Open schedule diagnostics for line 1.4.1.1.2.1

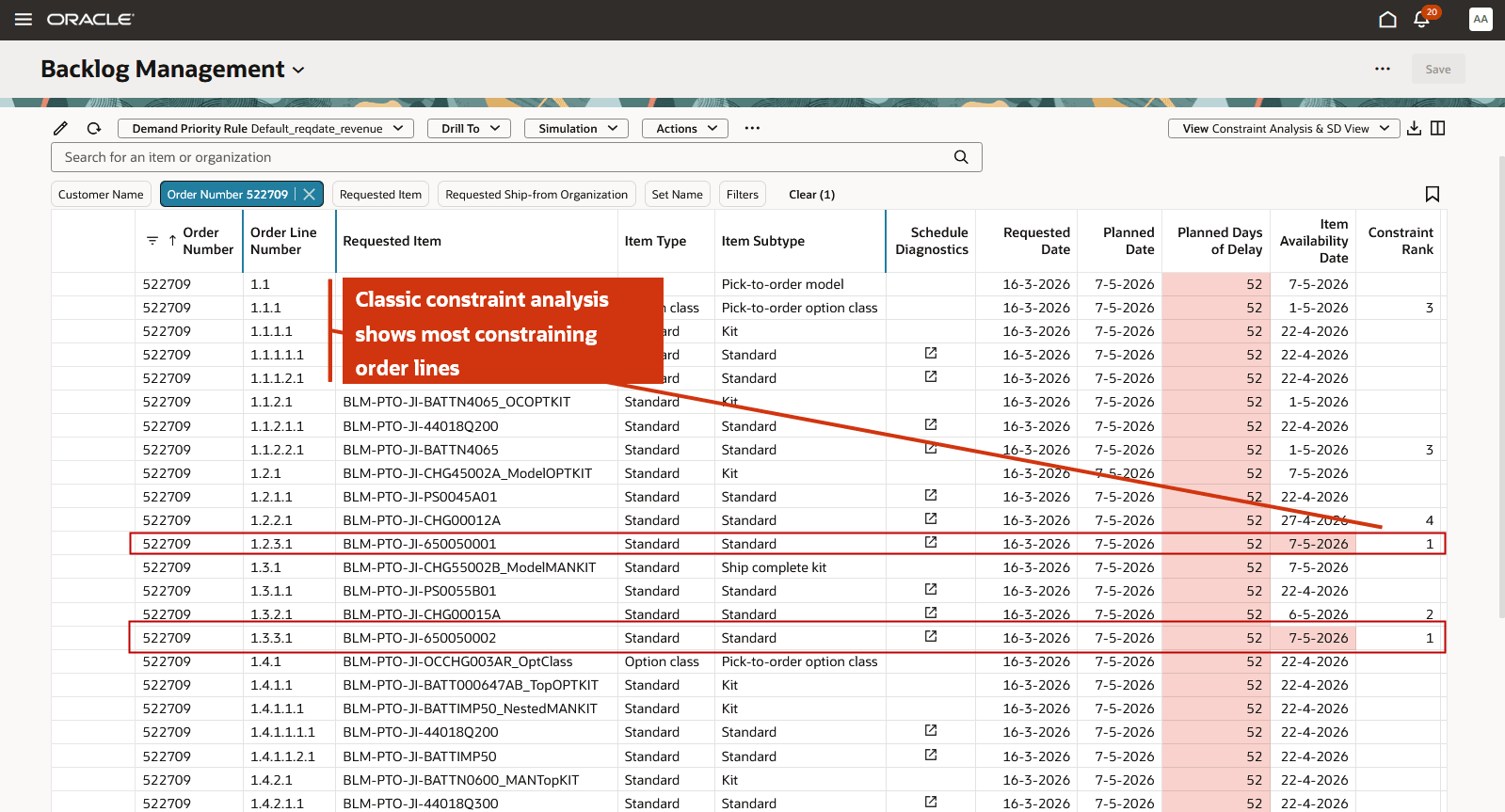[x=931, y=756]
